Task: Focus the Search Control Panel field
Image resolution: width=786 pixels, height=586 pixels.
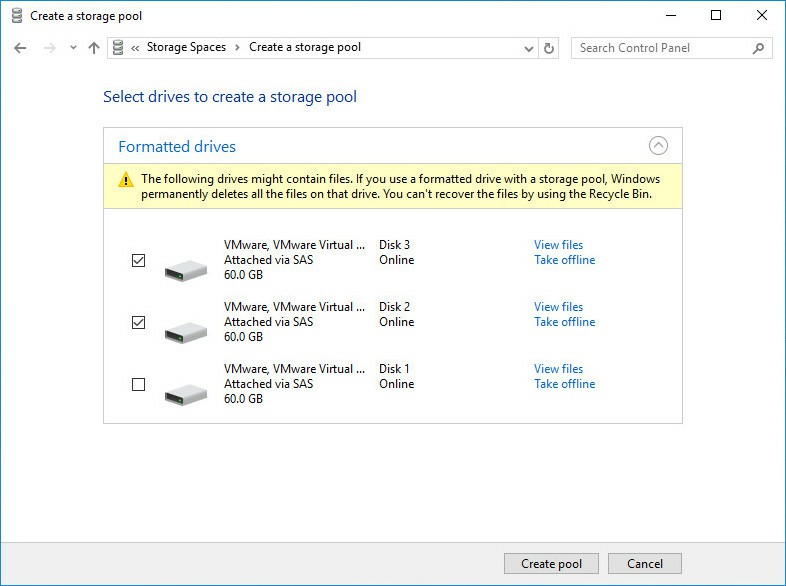Action: pos(671,48)
